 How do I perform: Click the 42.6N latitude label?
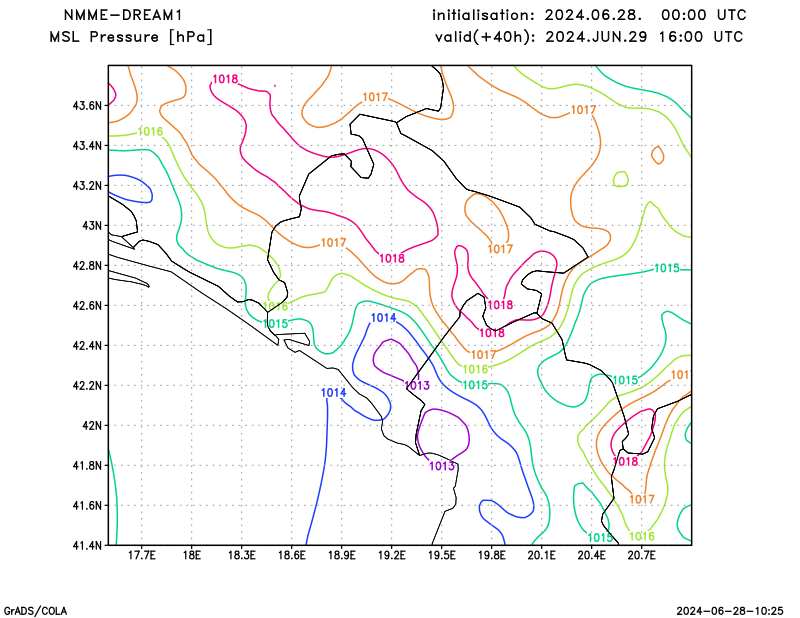[87, 306]
